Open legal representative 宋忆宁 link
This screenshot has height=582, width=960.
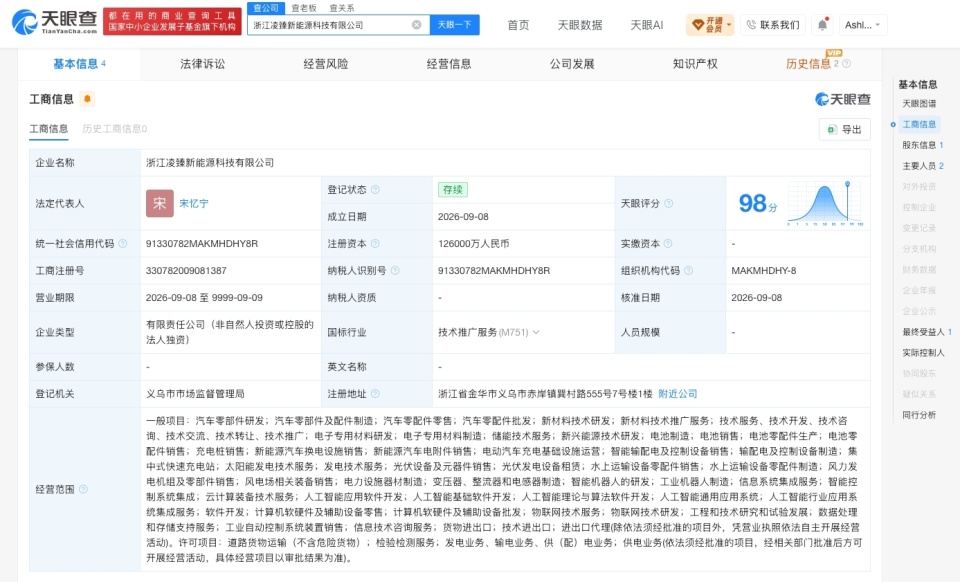click(193, 203)
